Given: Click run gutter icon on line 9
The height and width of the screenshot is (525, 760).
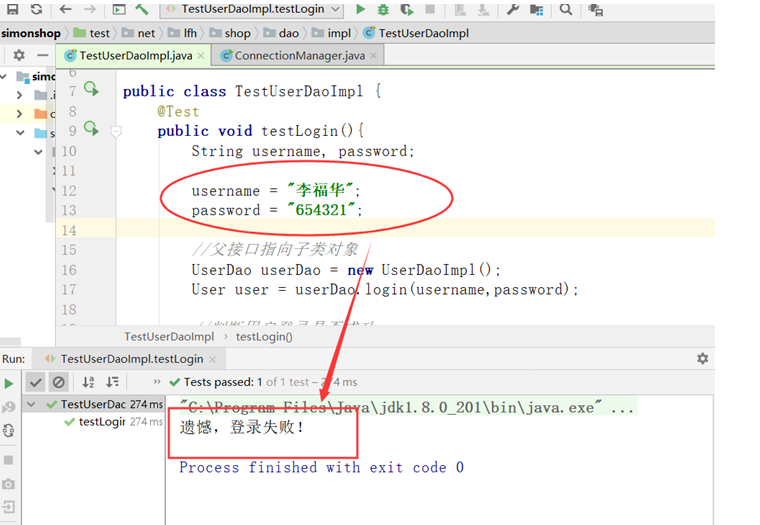Looking at the screenshot, I should tap(91, 129).
